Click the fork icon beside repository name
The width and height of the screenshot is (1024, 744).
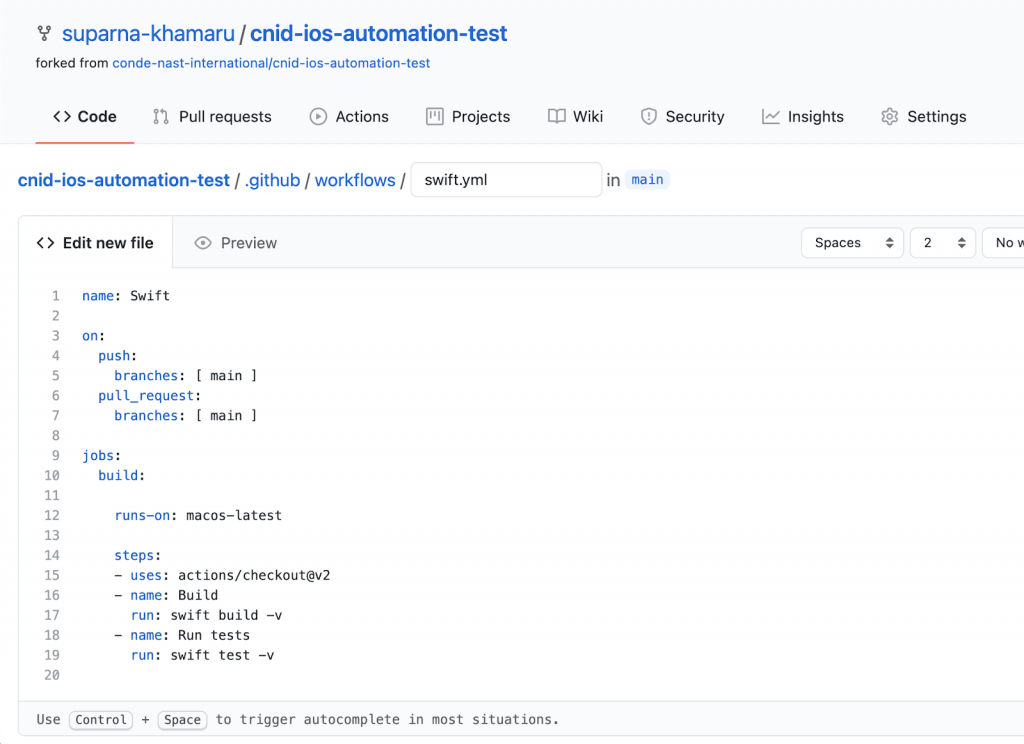coord(44,34)
